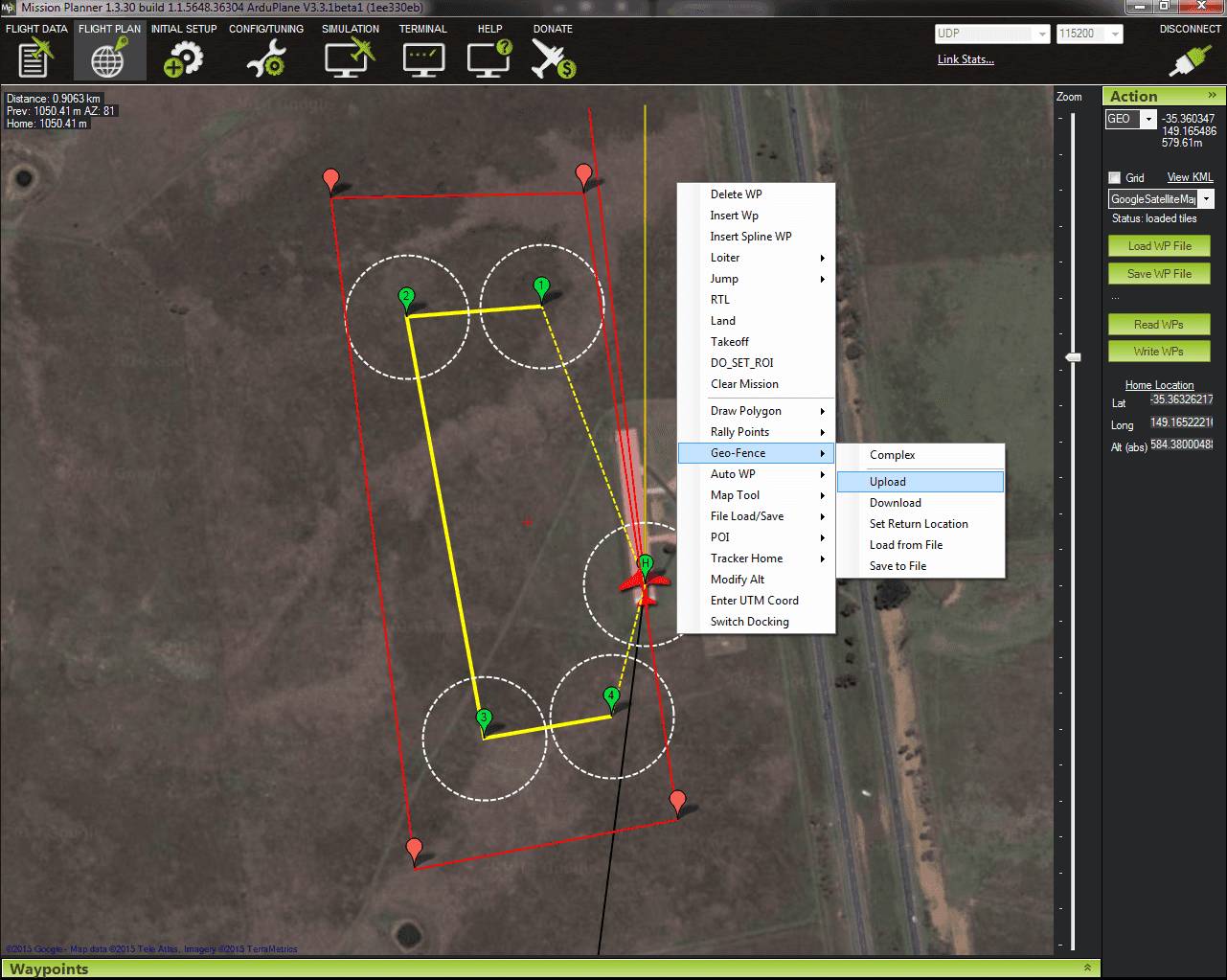Click the Home Location Lat field

coord(1181,399)
